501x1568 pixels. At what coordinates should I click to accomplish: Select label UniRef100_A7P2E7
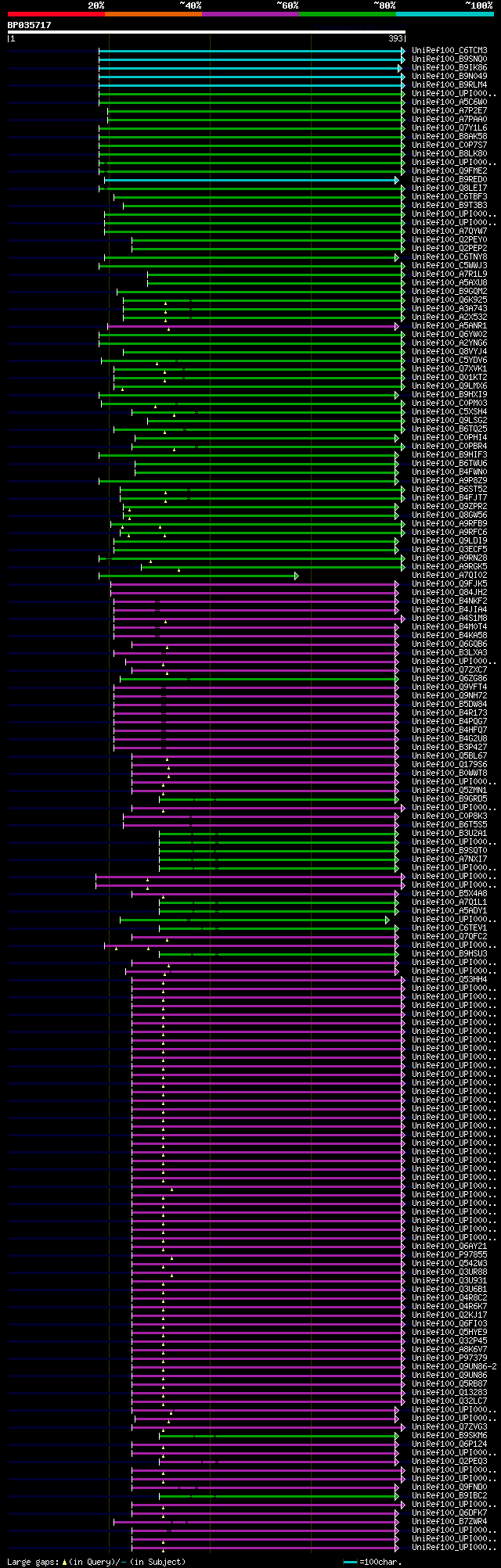[449, 110]
